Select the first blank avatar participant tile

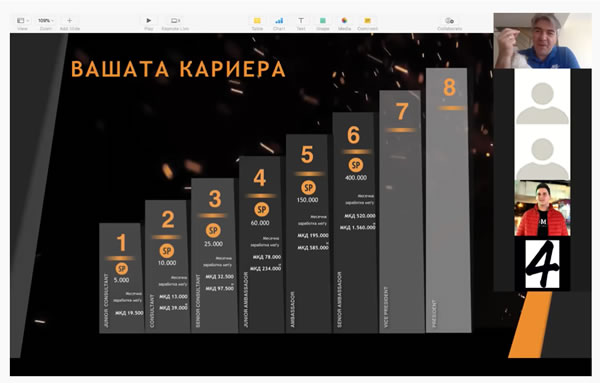click(x=542, y=97)
